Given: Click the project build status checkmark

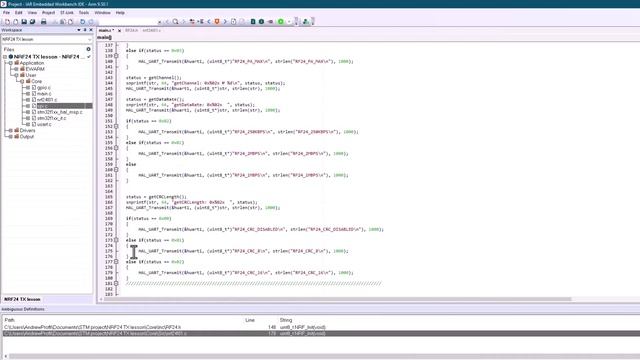Looking at the screenshot, I should click(x=89, y=57).
